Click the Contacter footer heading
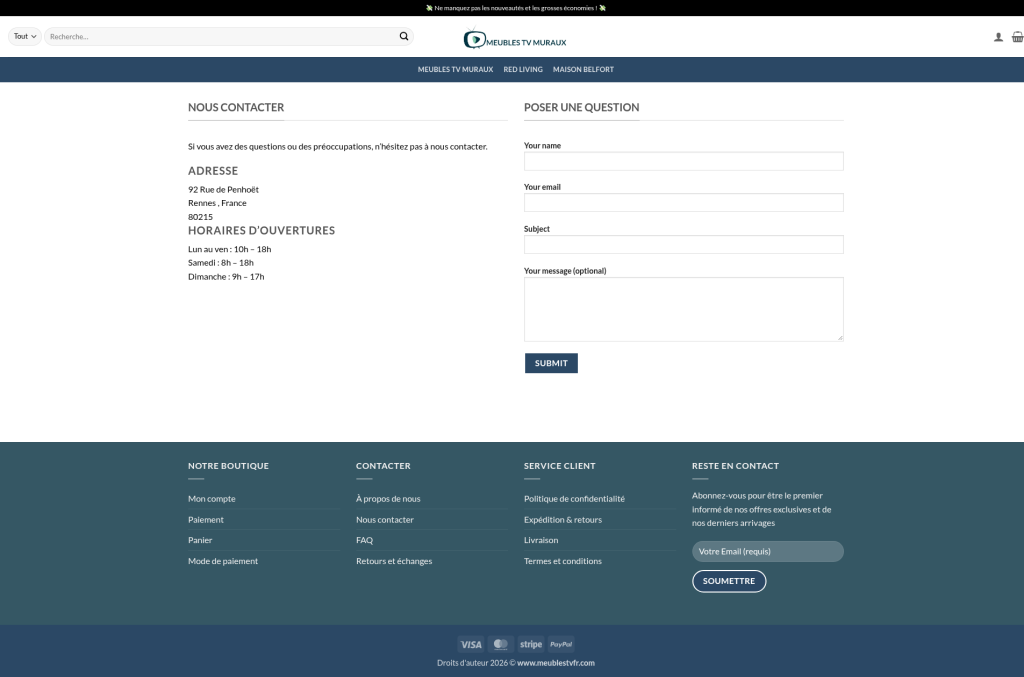This screenshot has width=1024, height=677. pyautogui.click(x=383, y=466)
